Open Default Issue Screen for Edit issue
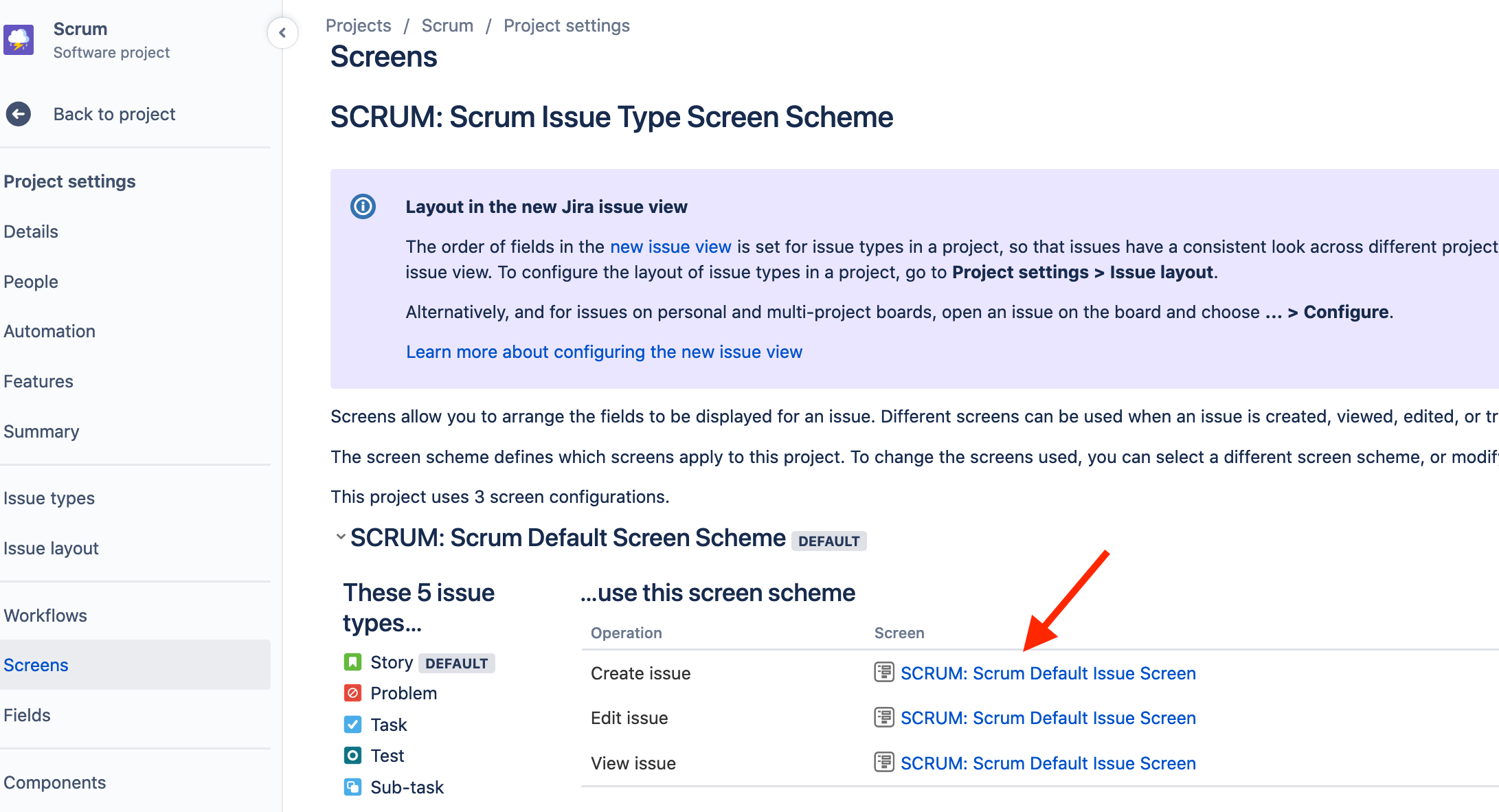This screenshot has height=812, width=1499. (1048, 718)
